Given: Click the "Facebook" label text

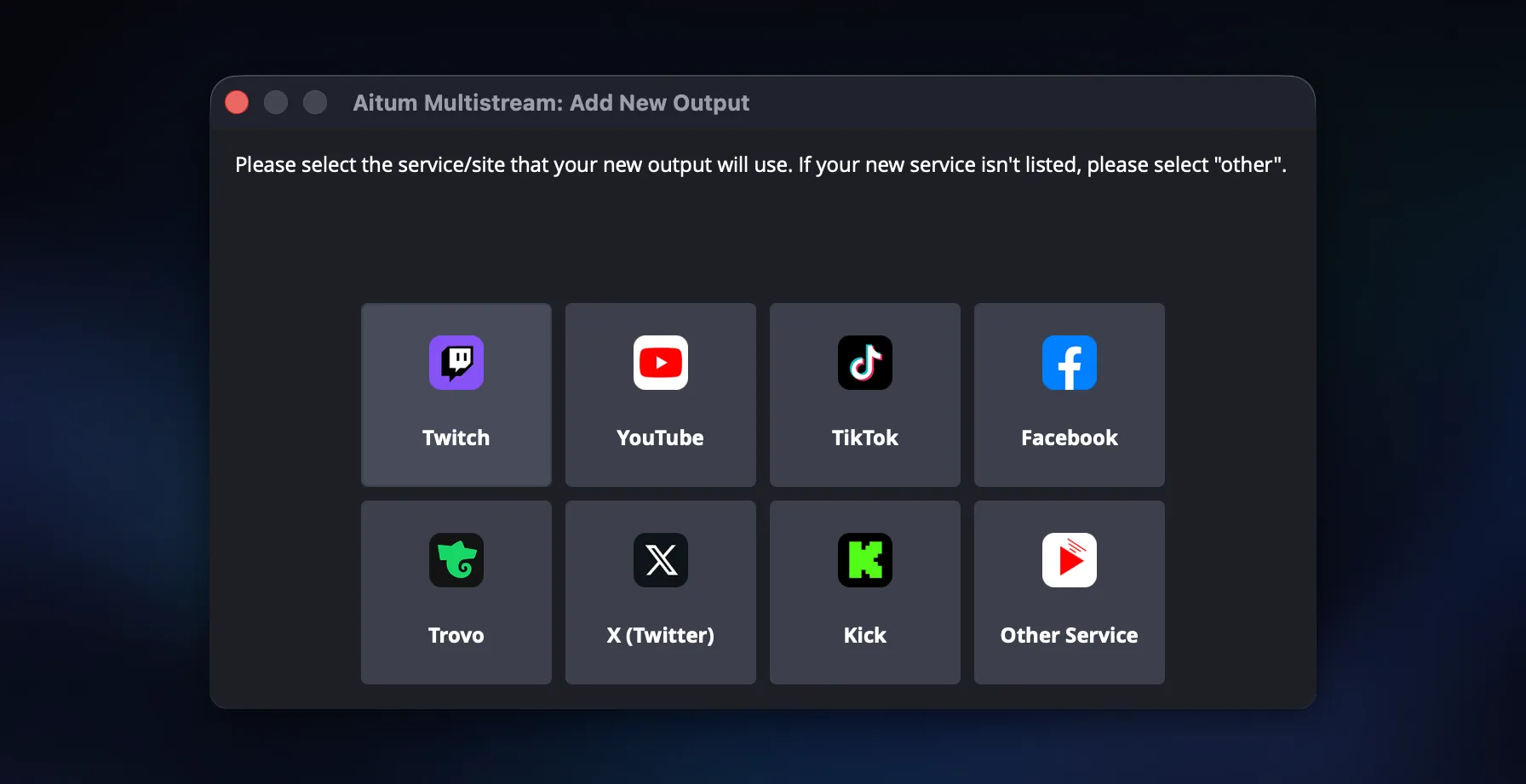Looking at the screenshot, I should click(1070, 438).
